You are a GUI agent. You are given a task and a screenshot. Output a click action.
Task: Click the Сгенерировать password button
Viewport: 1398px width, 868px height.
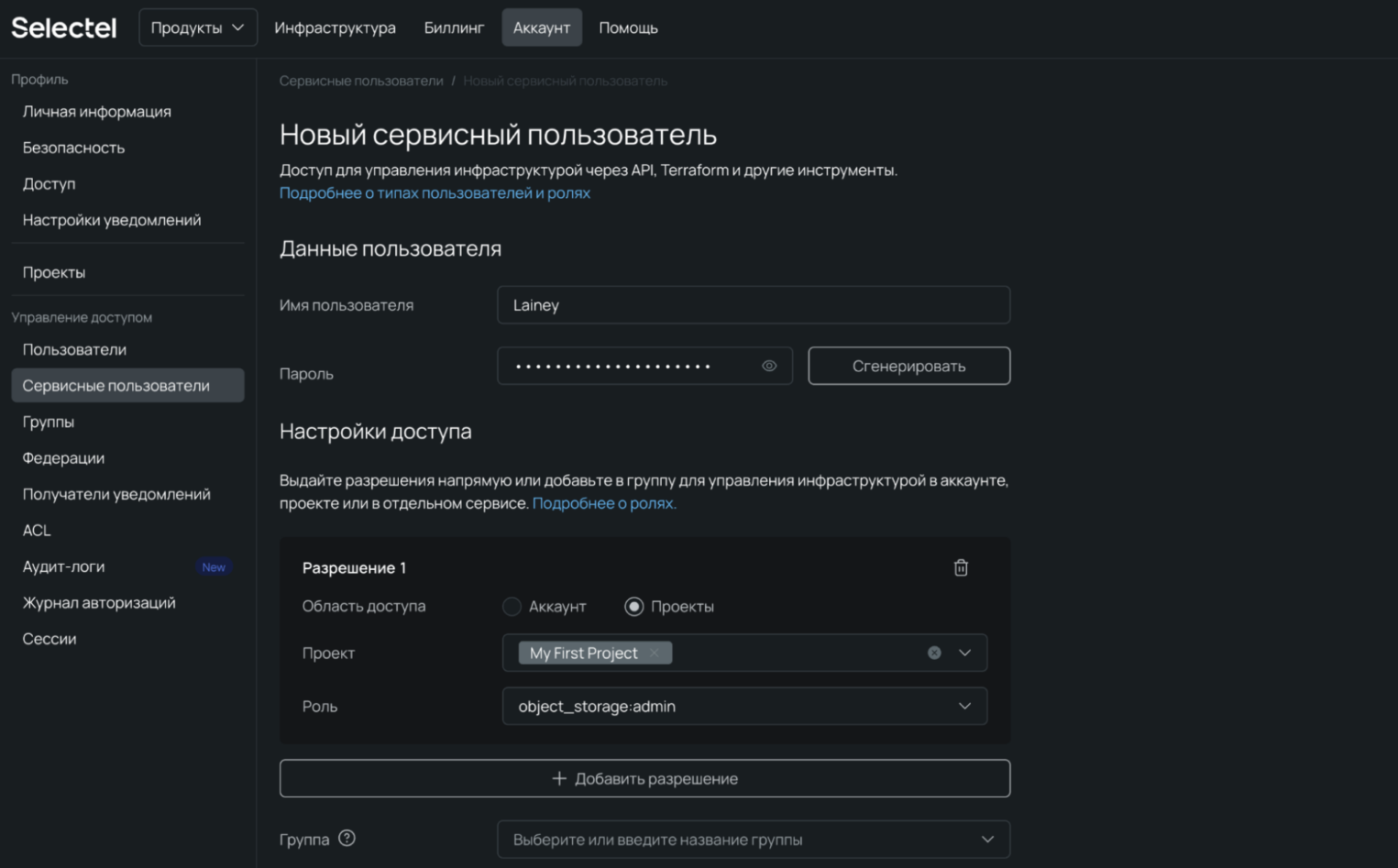click(x=908, y=366)
